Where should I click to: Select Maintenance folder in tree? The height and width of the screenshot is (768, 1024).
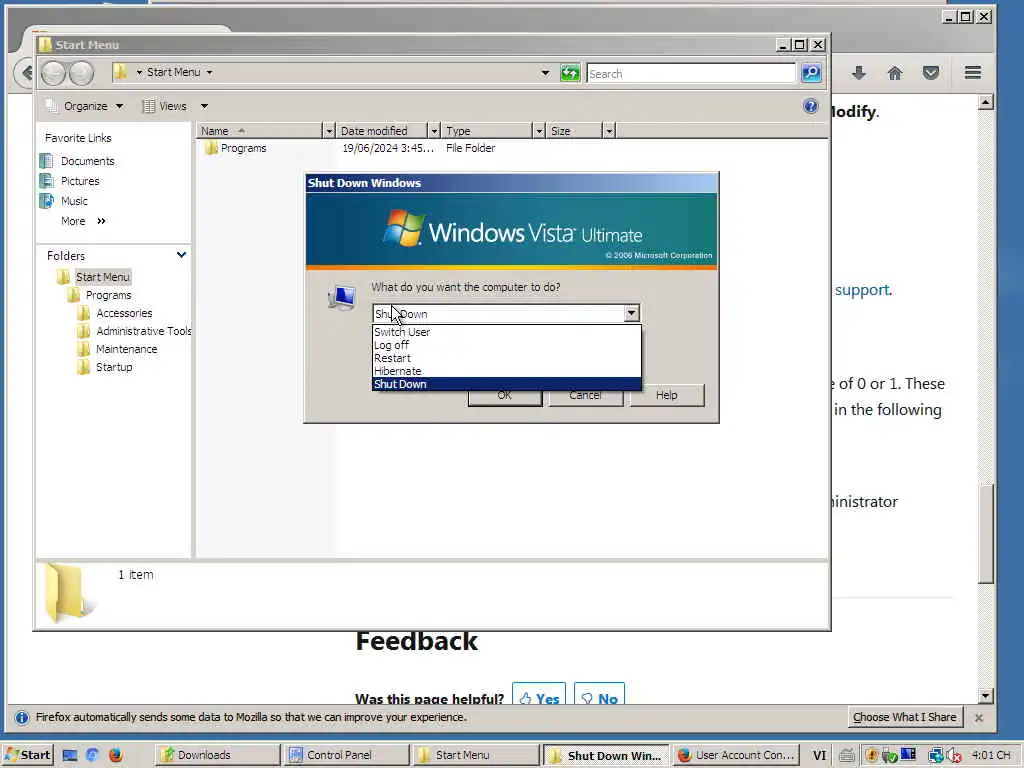pyautogui.click(x=127, y=349)
